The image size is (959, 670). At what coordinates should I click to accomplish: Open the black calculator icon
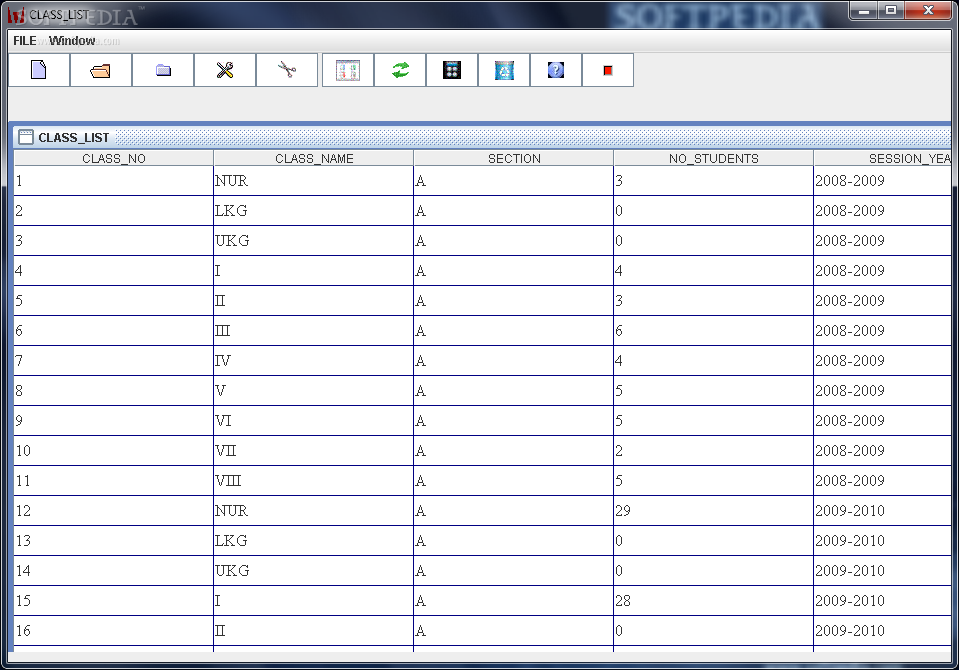(x=452, y=70)
